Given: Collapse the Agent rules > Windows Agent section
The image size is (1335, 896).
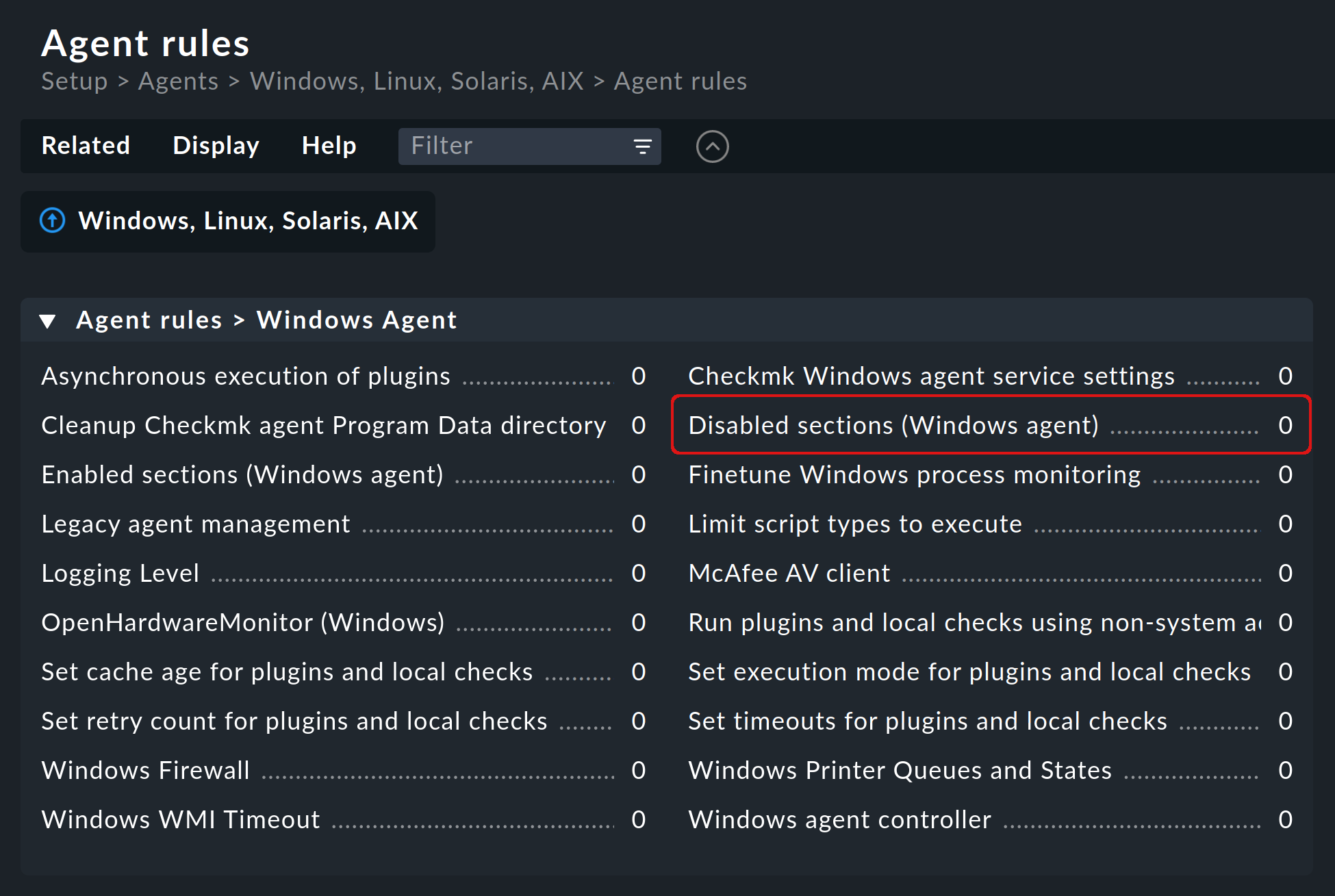Looking at the screenshot, I should click(47, 321).
